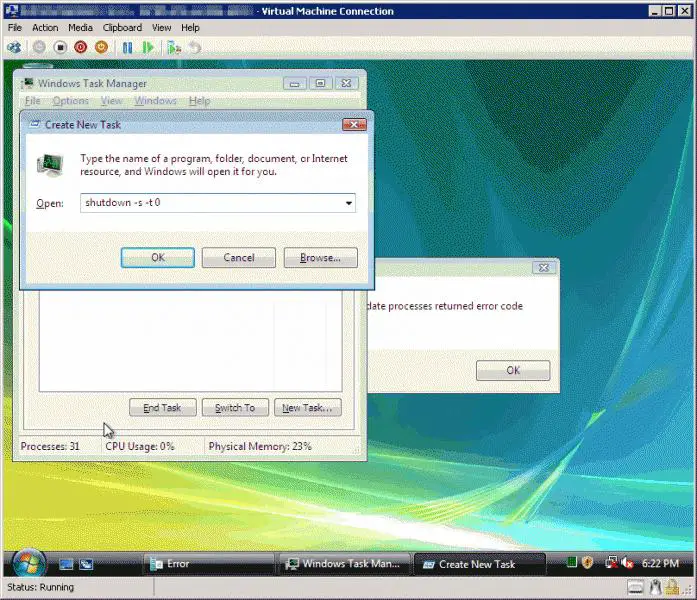Click Status: Running in VM status bar
This screenshot has height=600, width=697.
click(40, 587)
